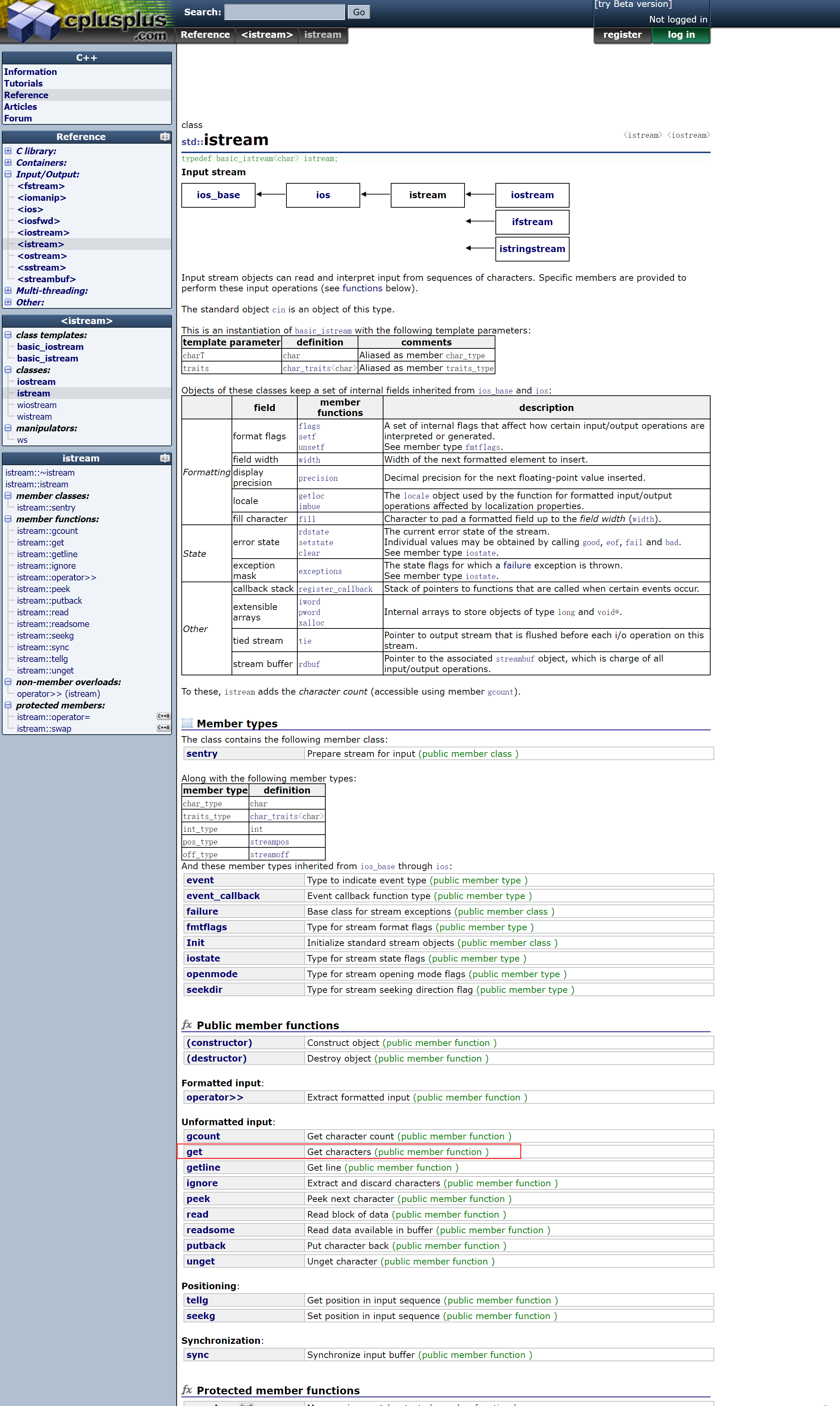Screen dimensions: 840x1406
Task: Open Articles in C++ menu
Action: 20,107
